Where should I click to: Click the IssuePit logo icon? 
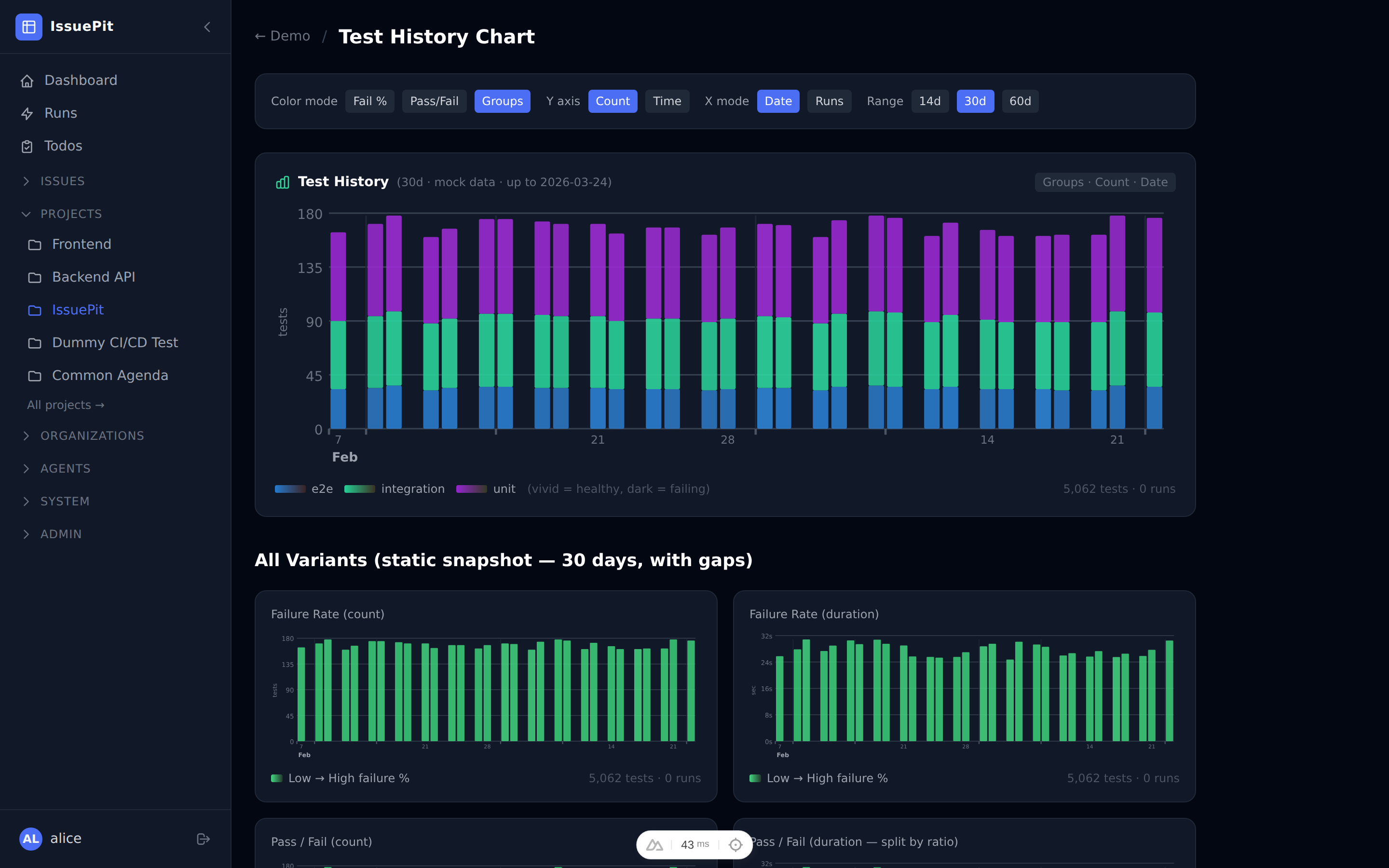coord(29,27)
